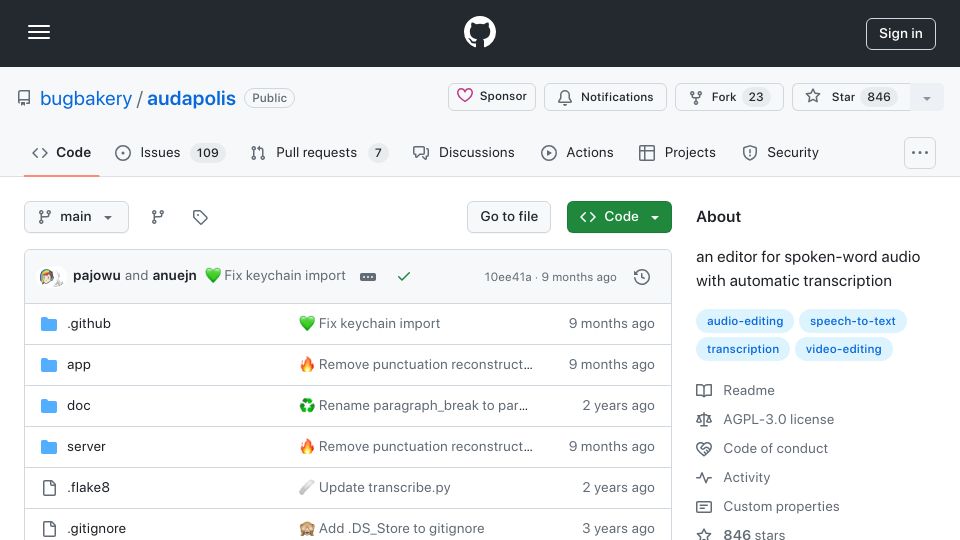Image resolution: width=960 pixels, height=540 pixels.
Task: Switch to the Code tab
Action: click(x=61, y=152)
